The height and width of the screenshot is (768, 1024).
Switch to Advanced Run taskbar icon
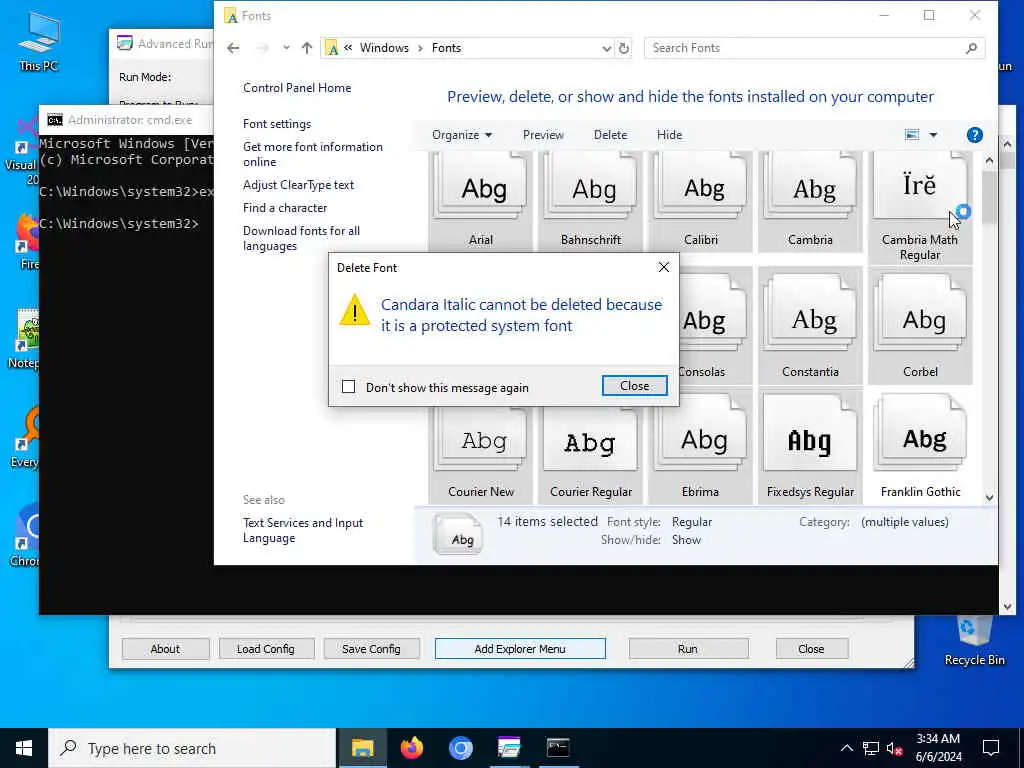click(509, 748)
